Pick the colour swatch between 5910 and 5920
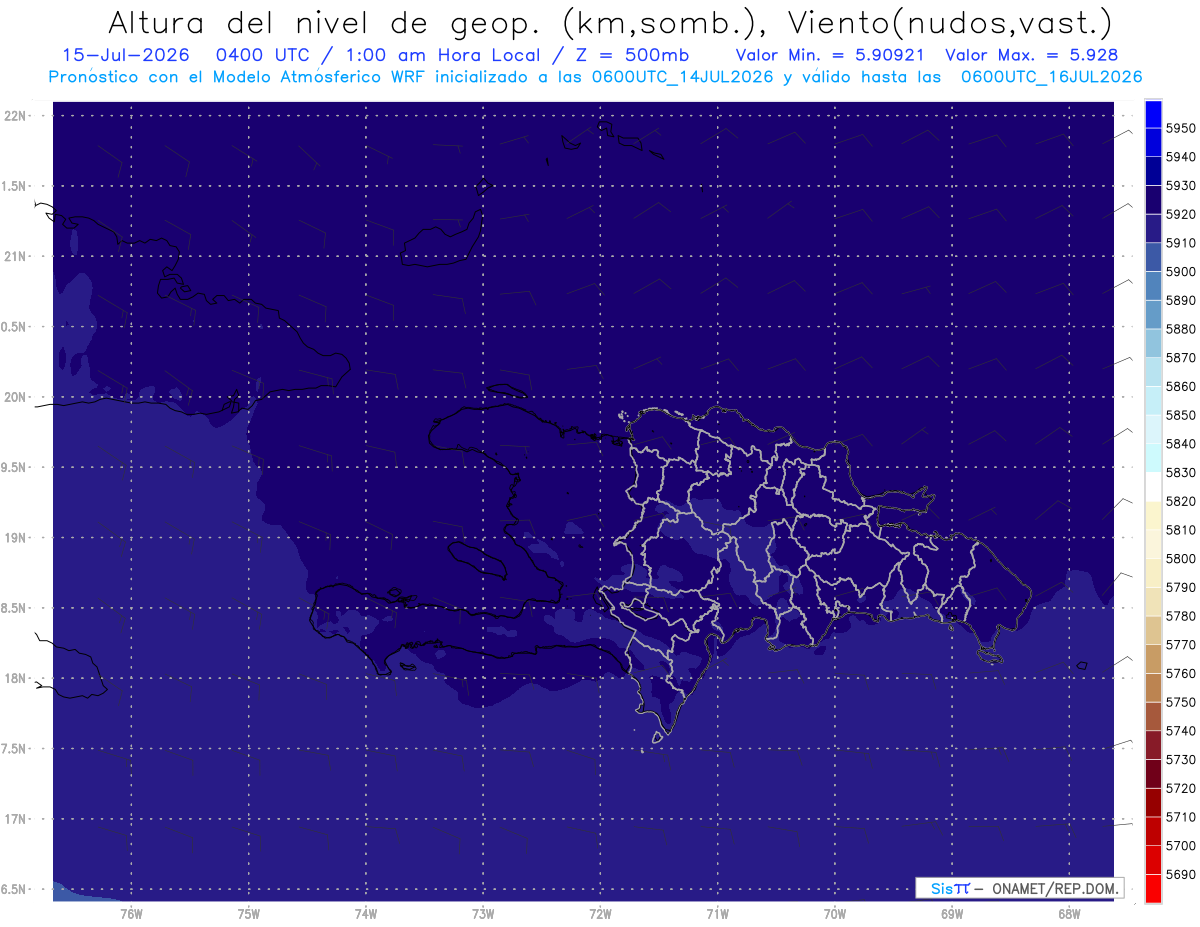Image resolution: width=1200 pixels, height=927 pixels. [1153, 228]
